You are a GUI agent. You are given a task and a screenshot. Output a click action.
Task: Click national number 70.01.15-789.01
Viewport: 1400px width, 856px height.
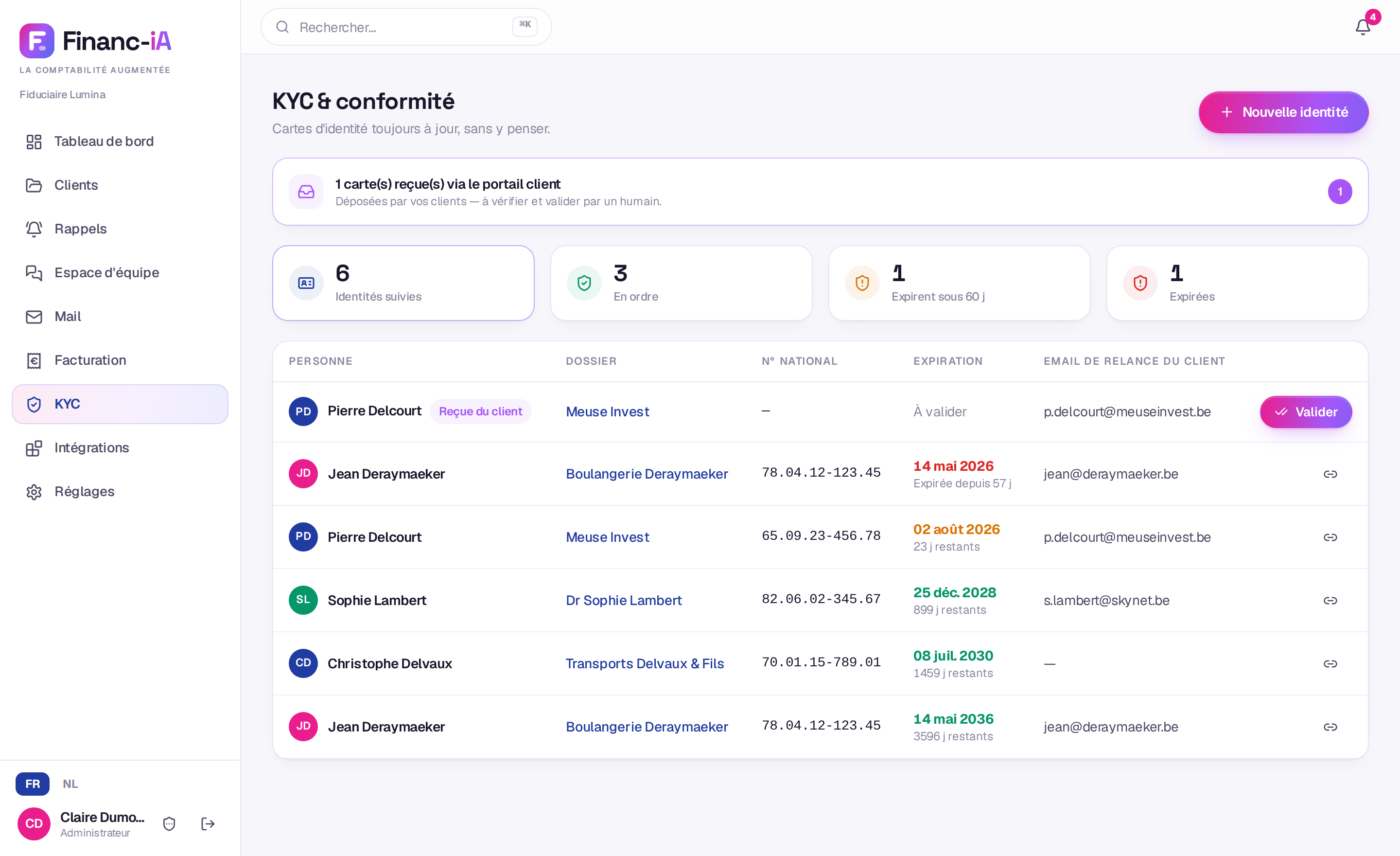coord(821,662)
